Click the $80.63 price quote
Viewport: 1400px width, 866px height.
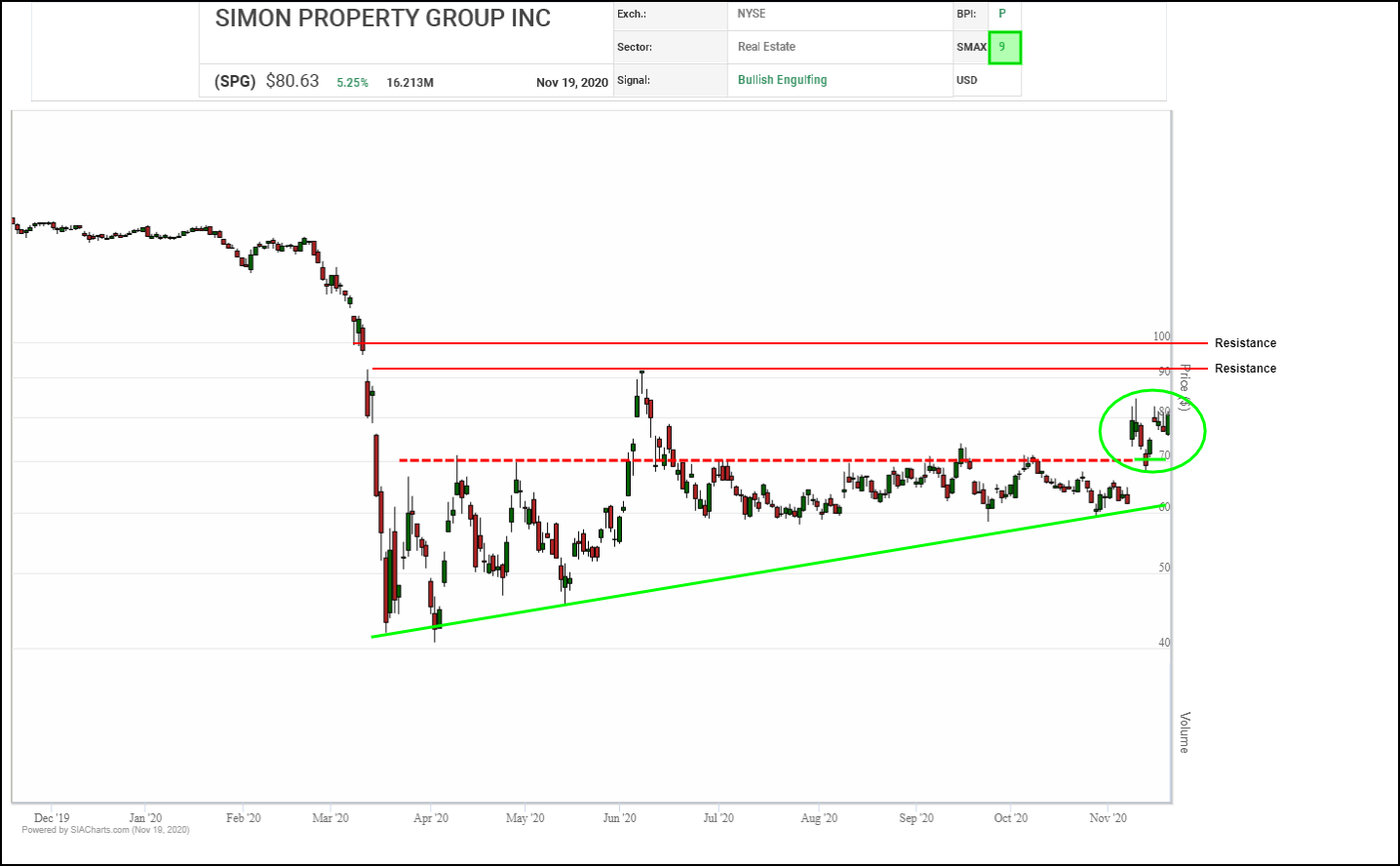click(x=292, y=81)
